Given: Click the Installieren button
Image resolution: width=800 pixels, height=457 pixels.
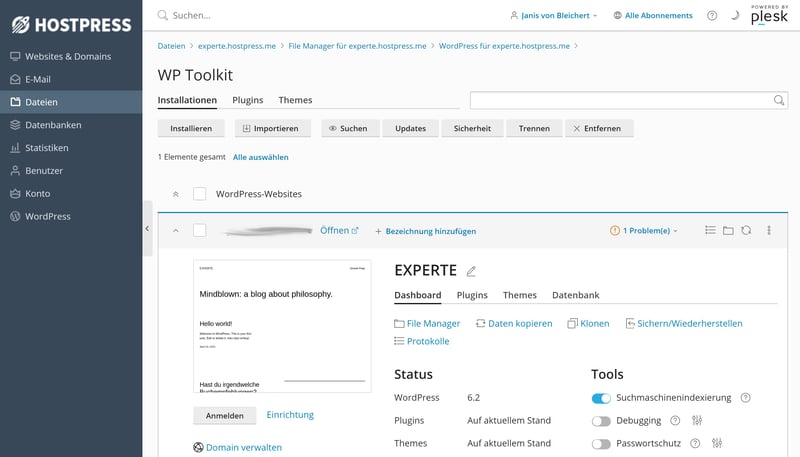Looking at the screenshot, I should pyautogui.click(x=191, y=129).
